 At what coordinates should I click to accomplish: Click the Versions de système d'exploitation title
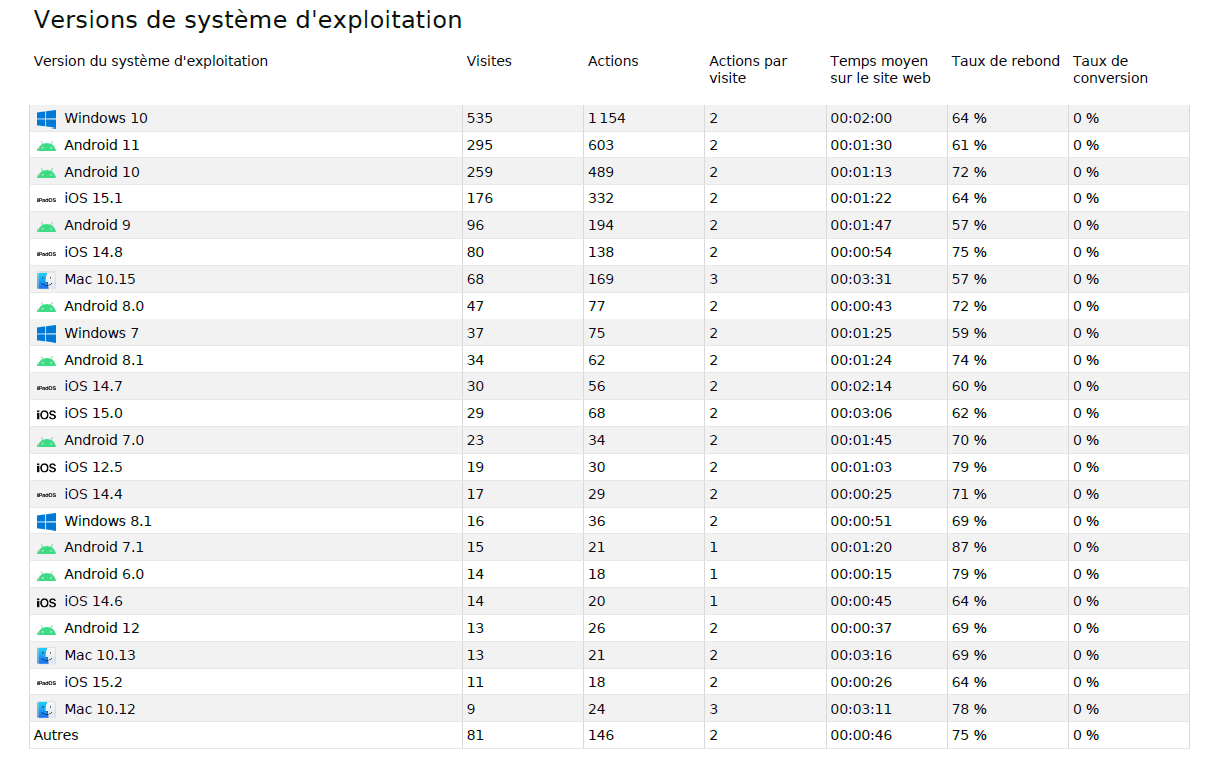point(248,20)
